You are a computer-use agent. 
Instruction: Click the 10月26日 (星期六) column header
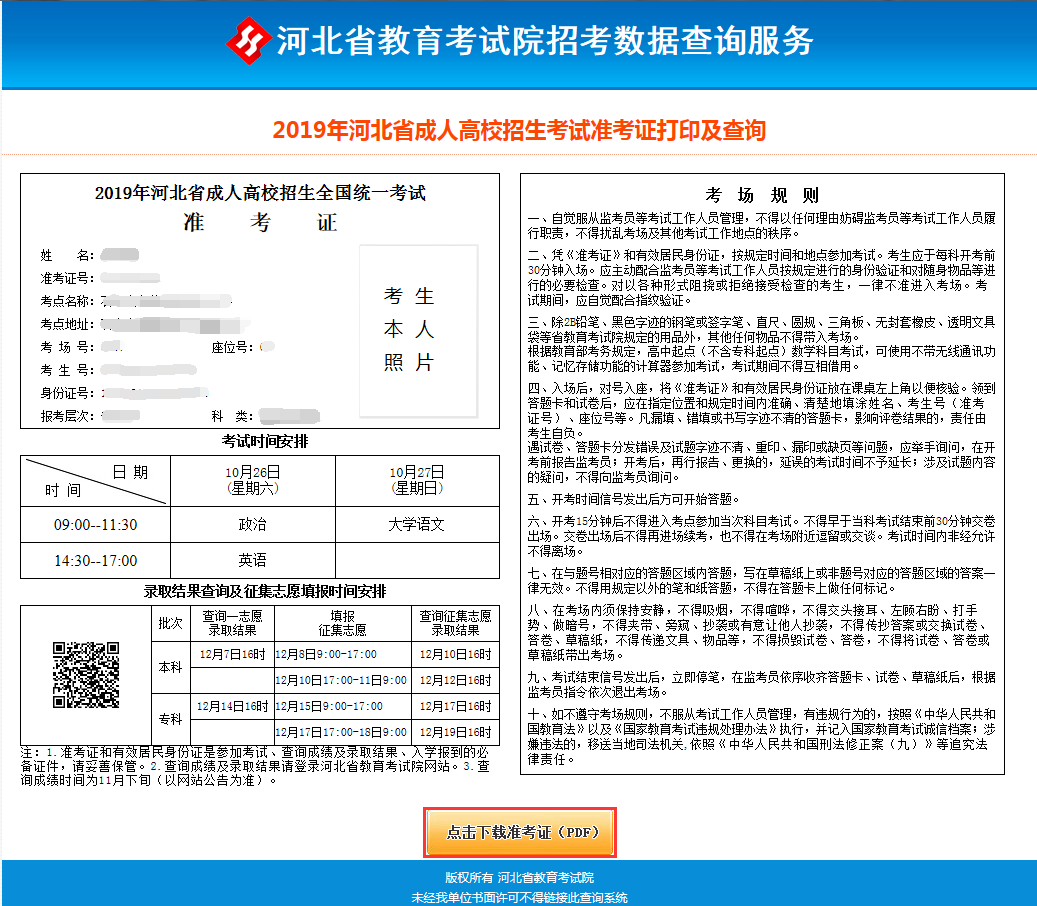click(253, 481)
